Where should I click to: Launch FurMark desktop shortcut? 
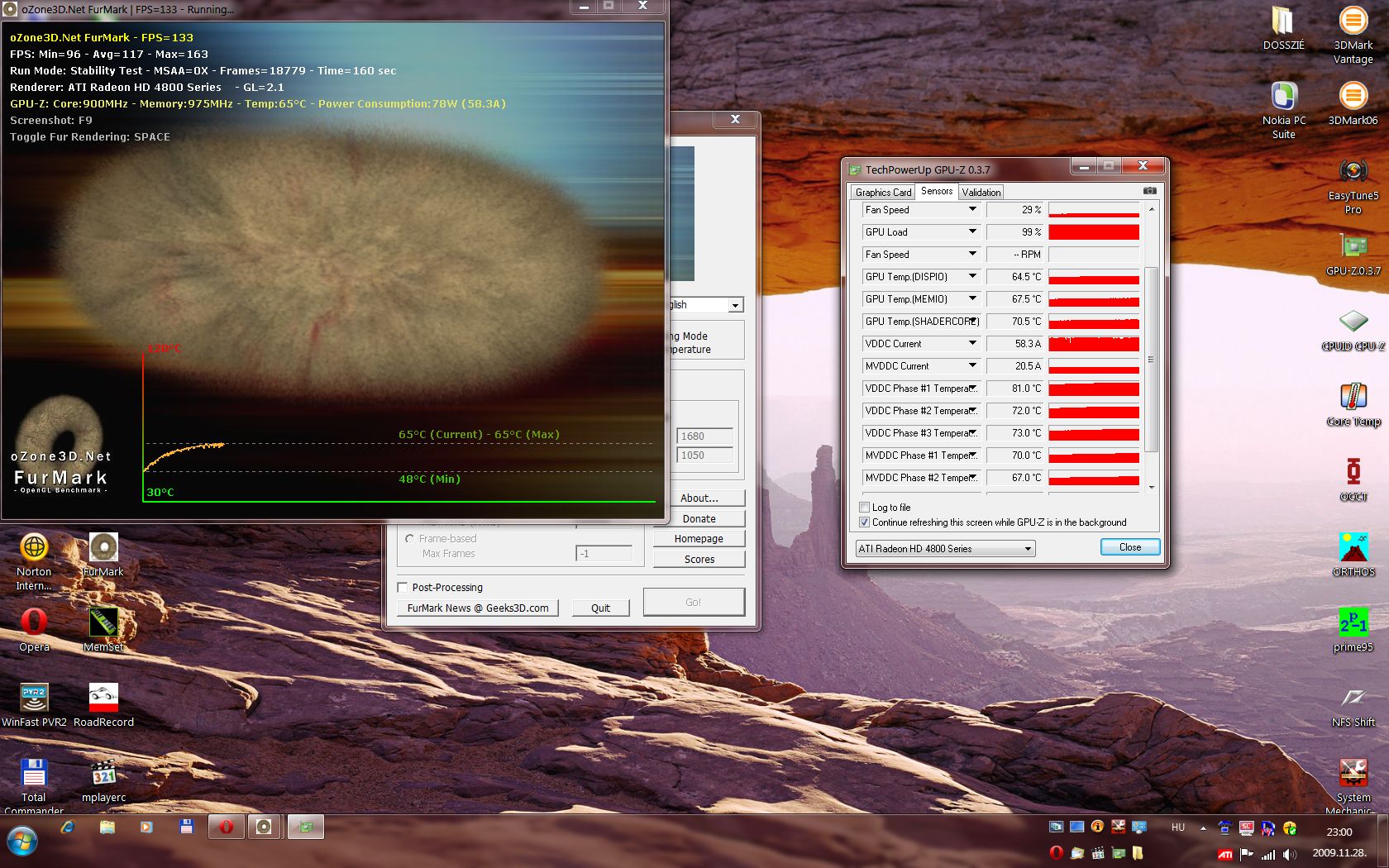coord(103,556)
